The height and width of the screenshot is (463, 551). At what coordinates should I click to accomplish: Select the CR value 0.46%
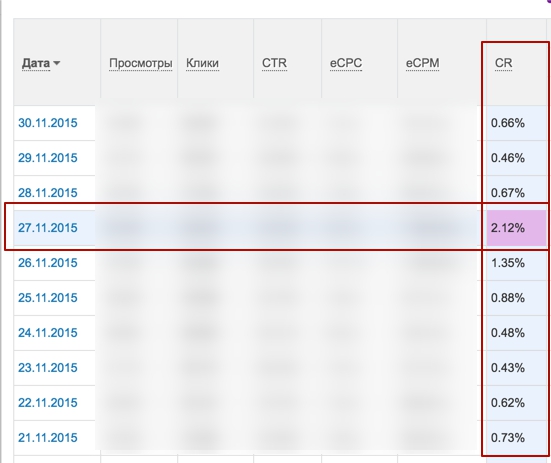coord(508,158)
